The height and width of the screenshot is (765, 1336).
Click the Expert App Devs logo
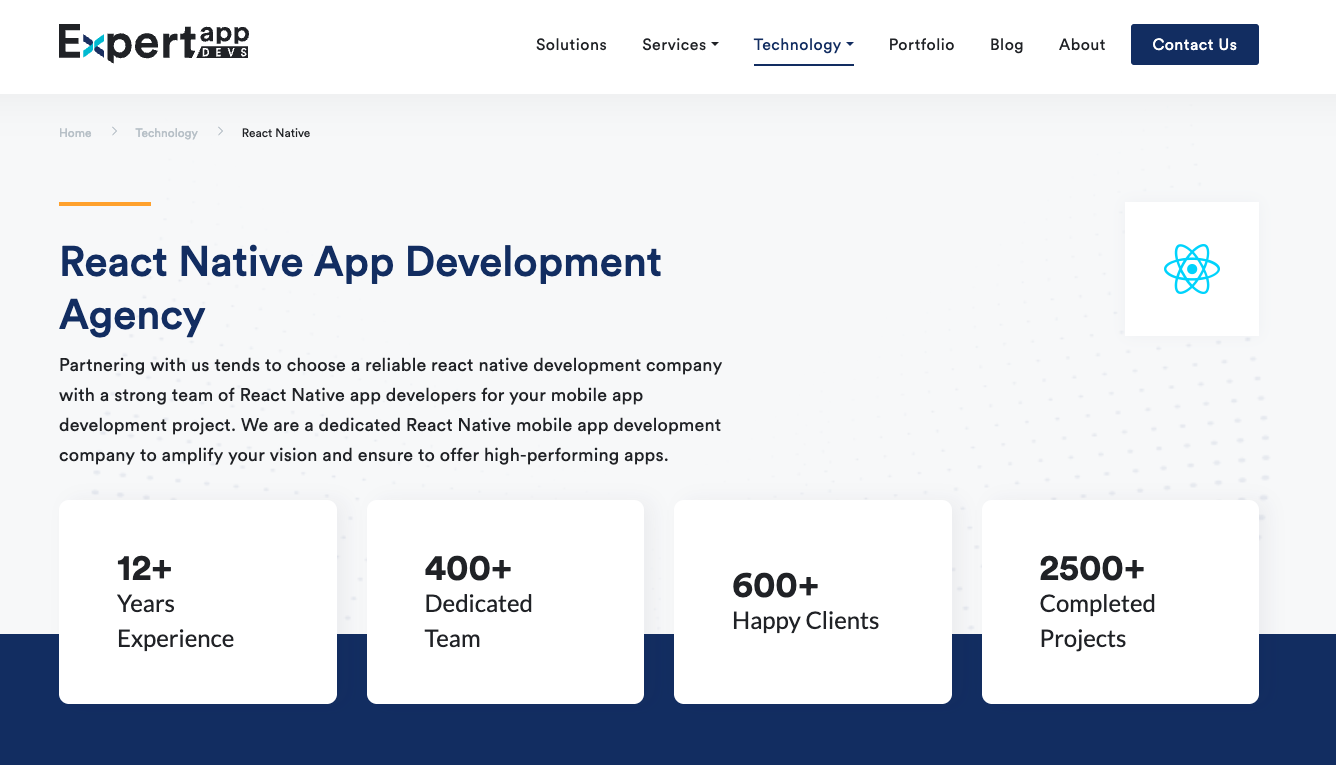click(154, 43)
